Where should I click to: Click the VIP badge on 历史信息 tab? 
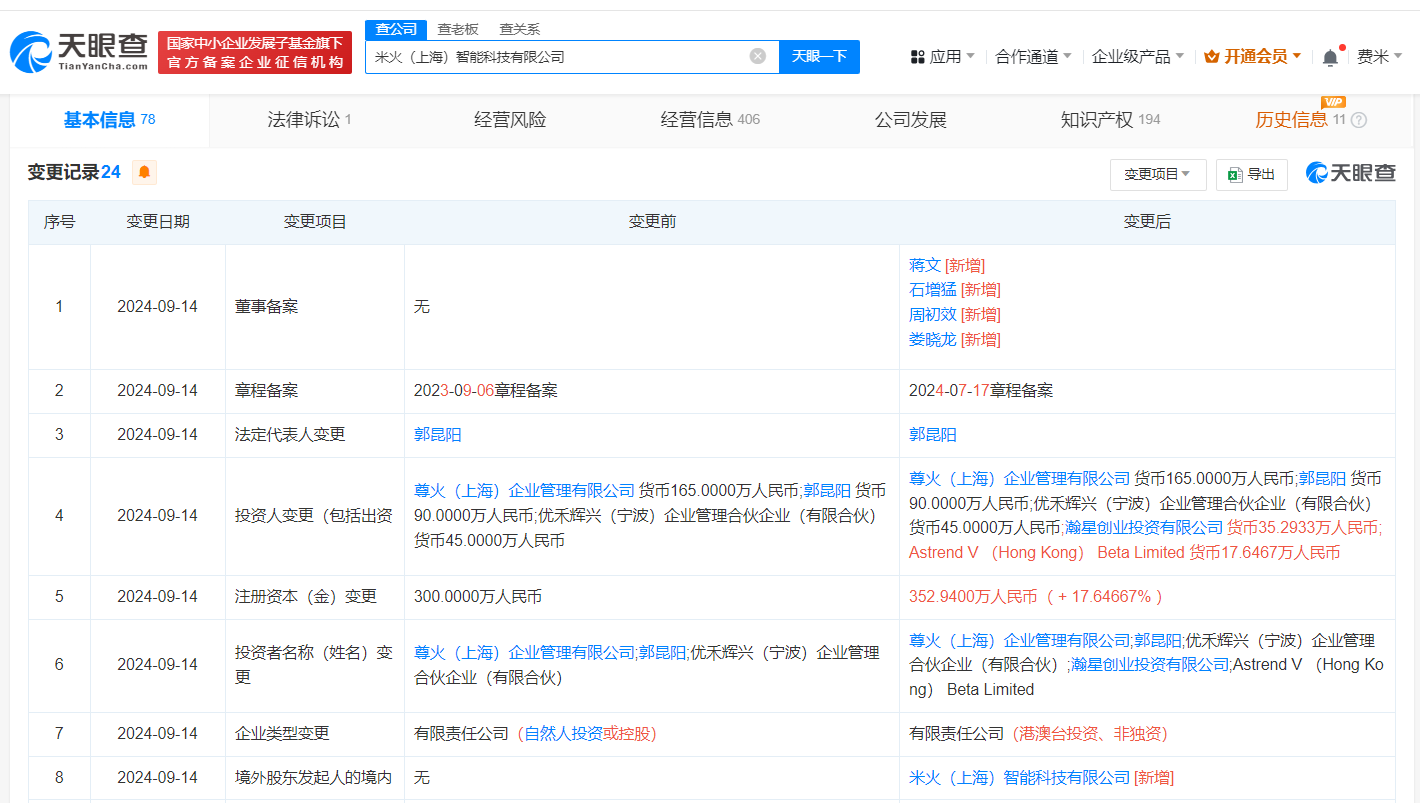[x=1334, y=101]
